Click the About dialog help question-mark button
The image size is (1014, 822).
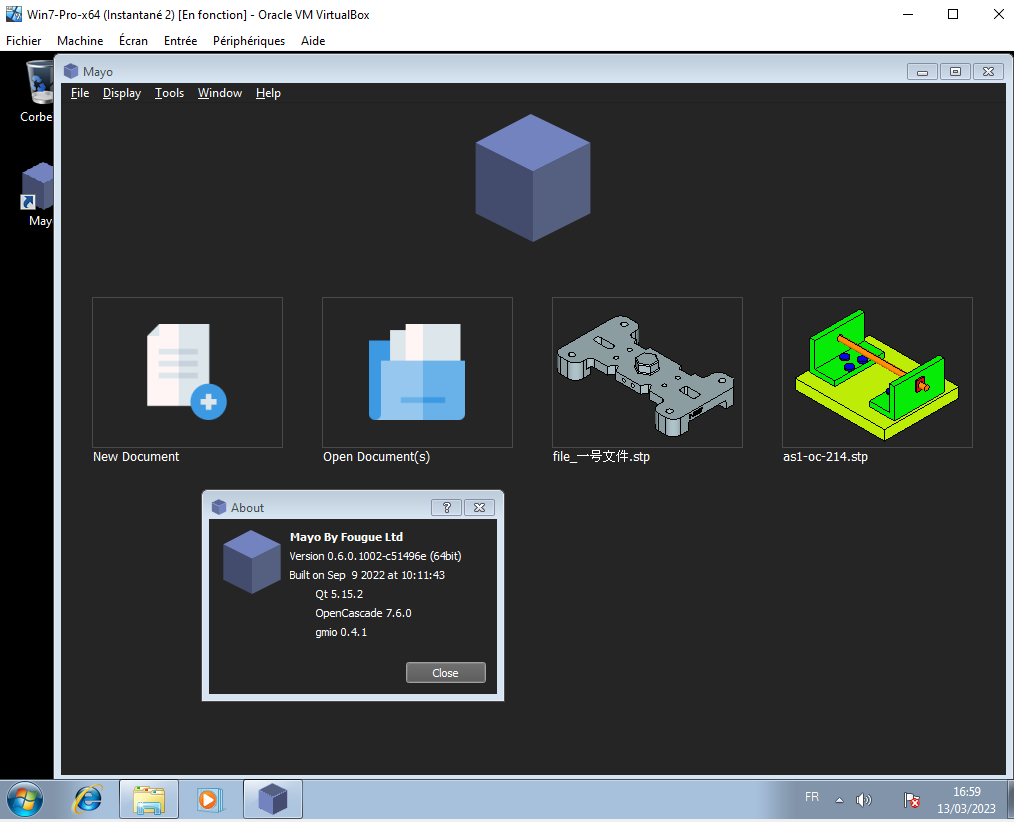coord(446,508)
